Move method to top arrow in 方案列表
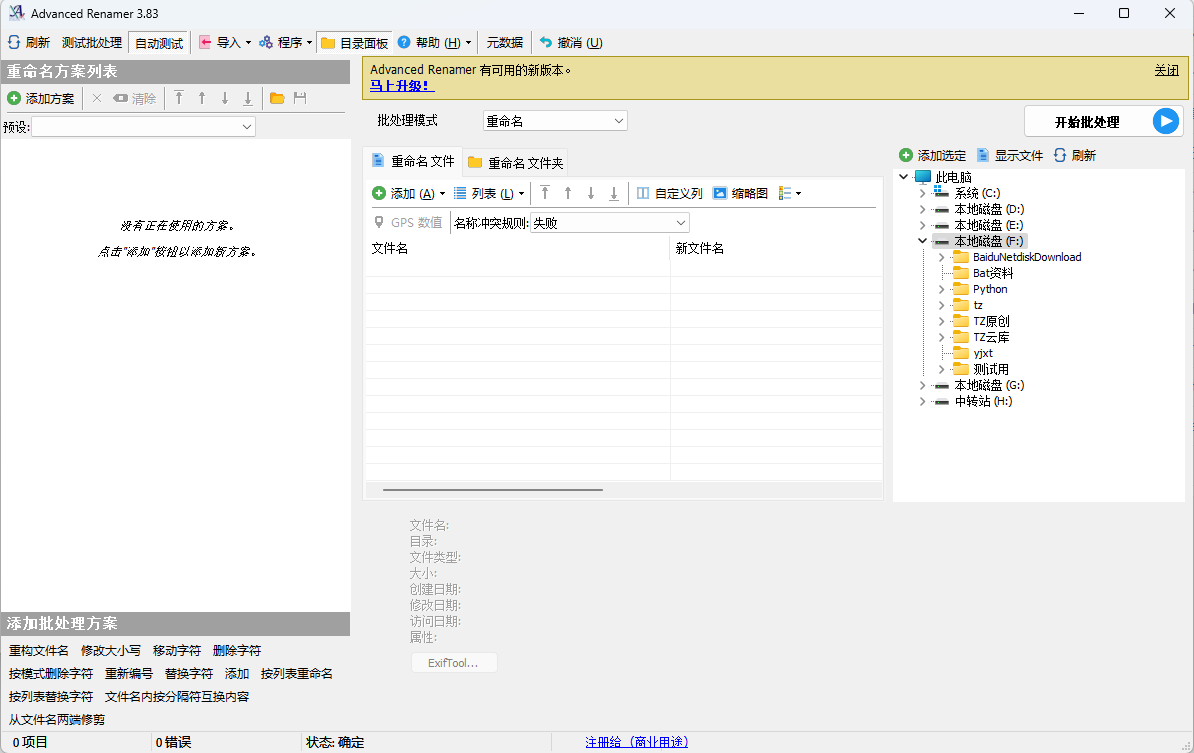 click(x=179, y=98)
